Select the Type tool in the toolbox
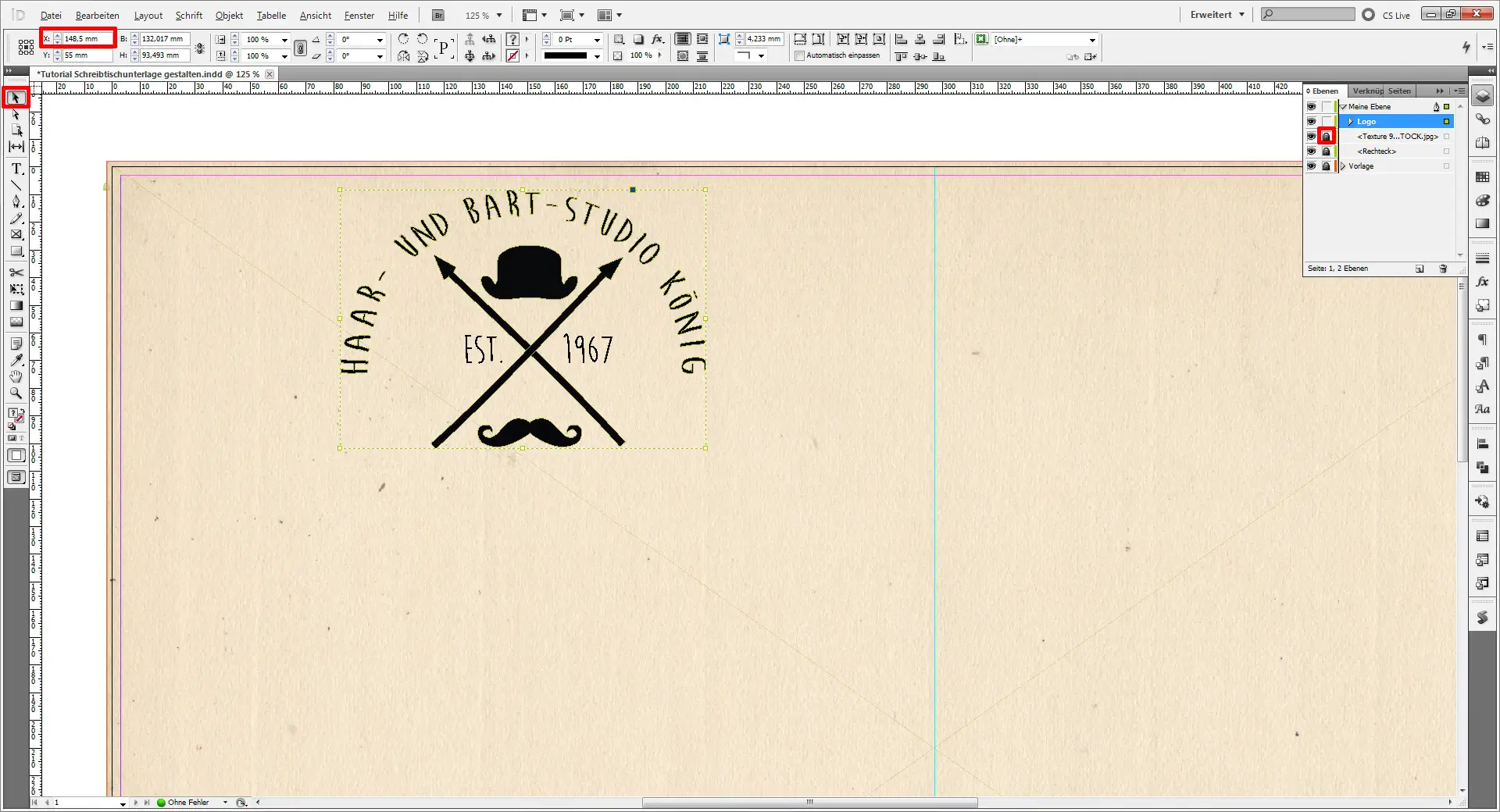Image resolution: width=1500 pixels, height=812 pixels. pyautogui.click(x=16, y=169)
